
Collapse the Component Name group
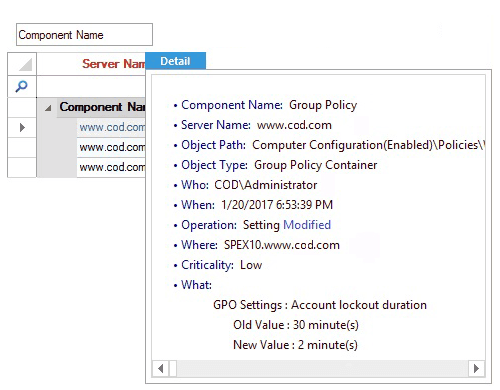pos(48,108)
